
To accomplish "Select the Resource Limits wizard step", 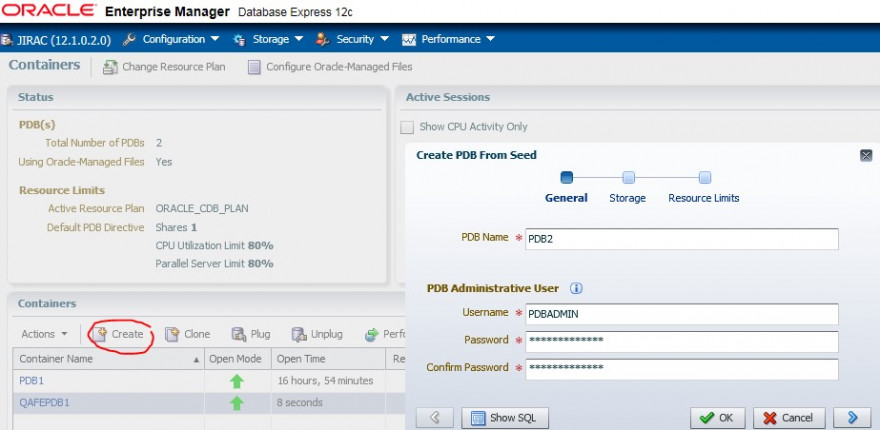I will [704, 198].
